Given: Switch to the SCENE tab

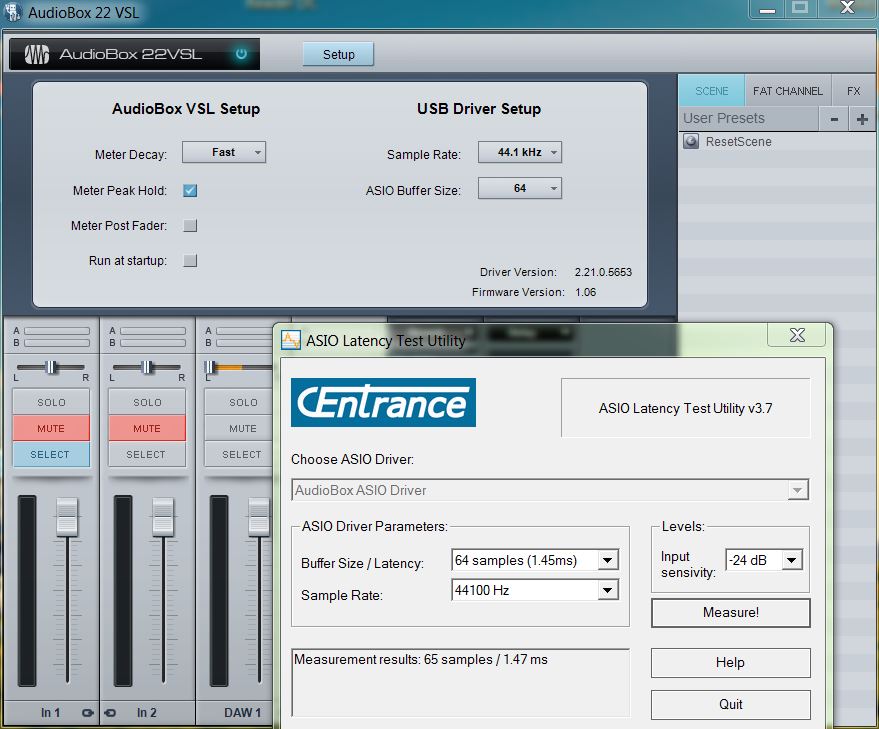Looking at the screenshot, I should (711, 91).
